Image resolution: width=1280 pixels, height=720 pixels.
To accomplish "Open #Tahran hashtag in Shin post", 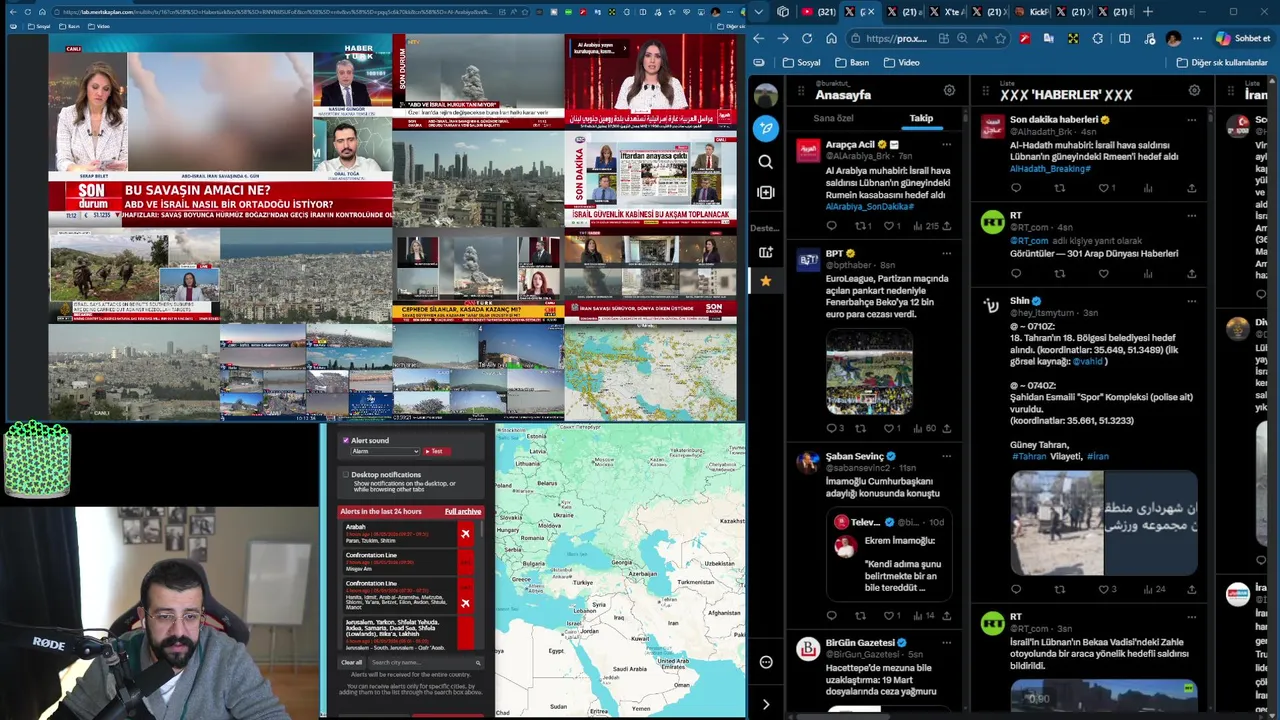I will click(1029, 456).
